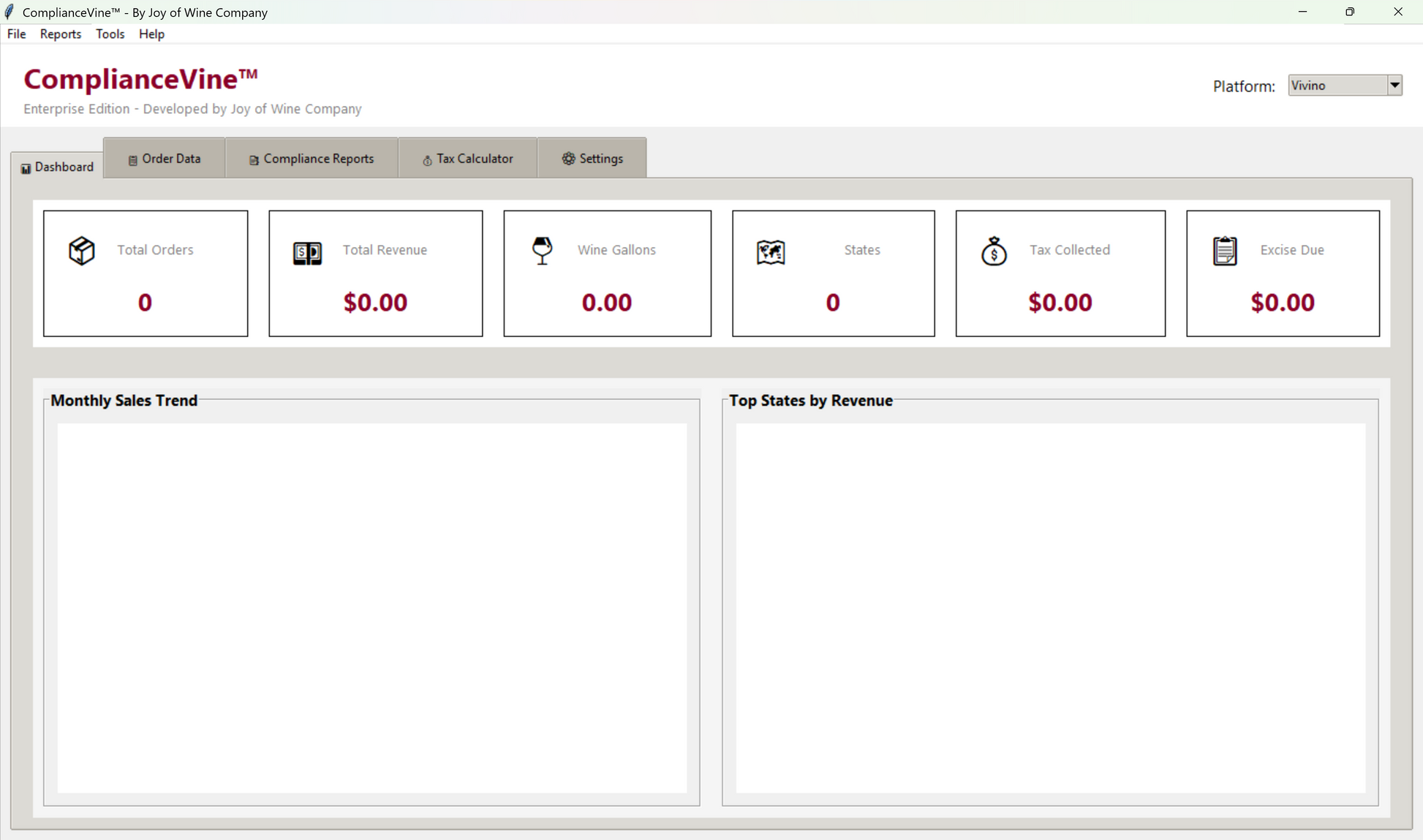Click the Tax Collected value $0.00
This screenshot has height=840, width=1423.
[1060, 302]
